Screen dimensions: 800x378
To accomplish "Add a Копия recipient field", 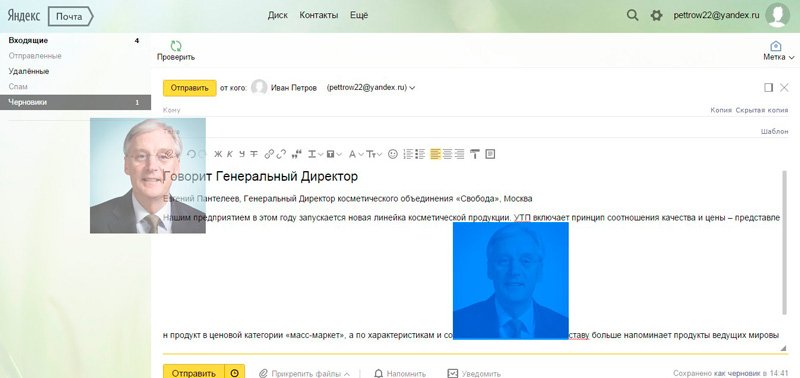I will tap(721, 110).
